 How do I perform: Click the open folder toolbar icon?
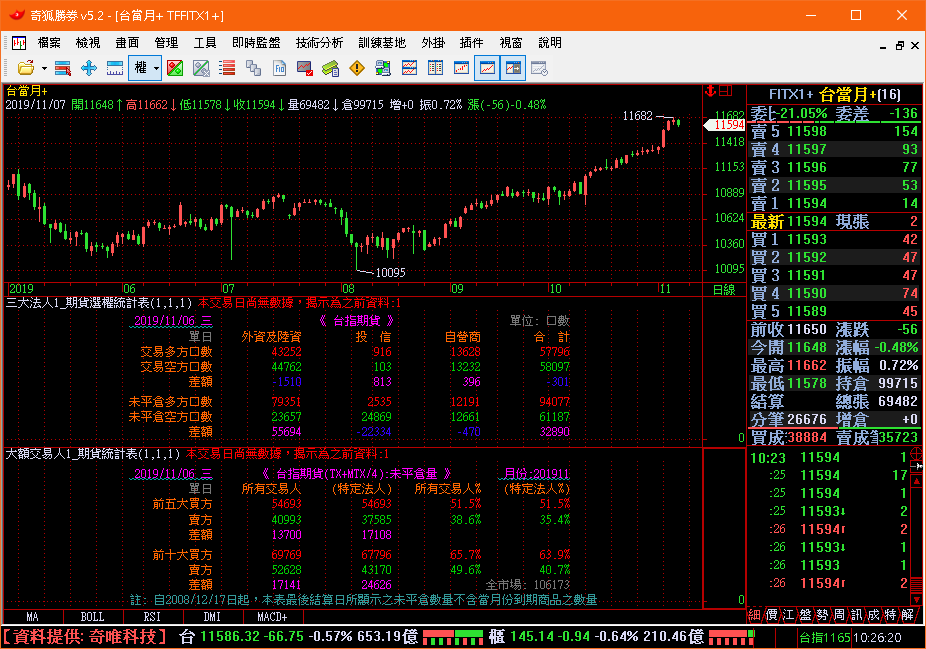(x=25, y=68)
